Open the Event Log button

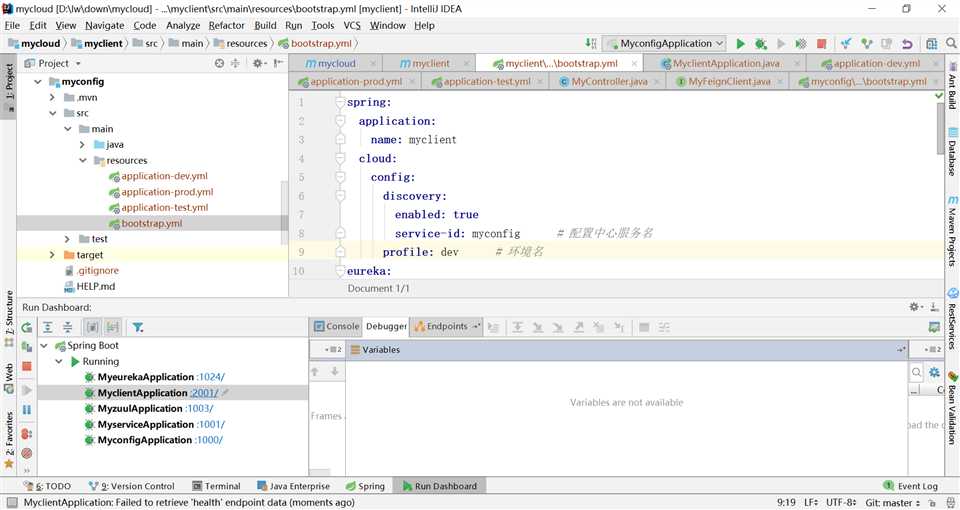910,486
